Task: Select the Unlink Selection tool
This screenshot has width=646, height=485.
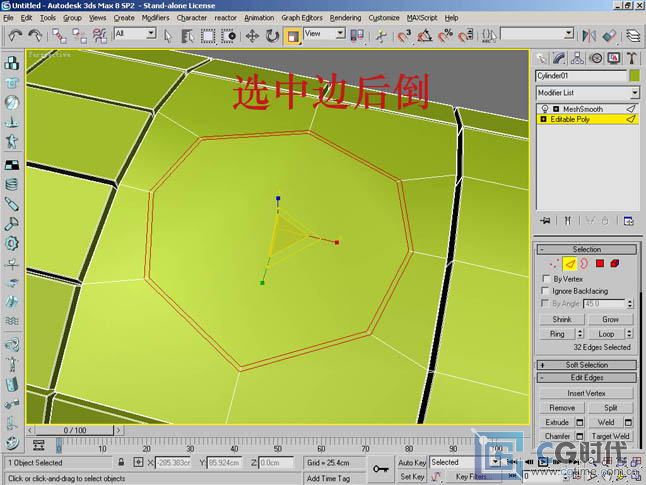Action: (79, 36)
